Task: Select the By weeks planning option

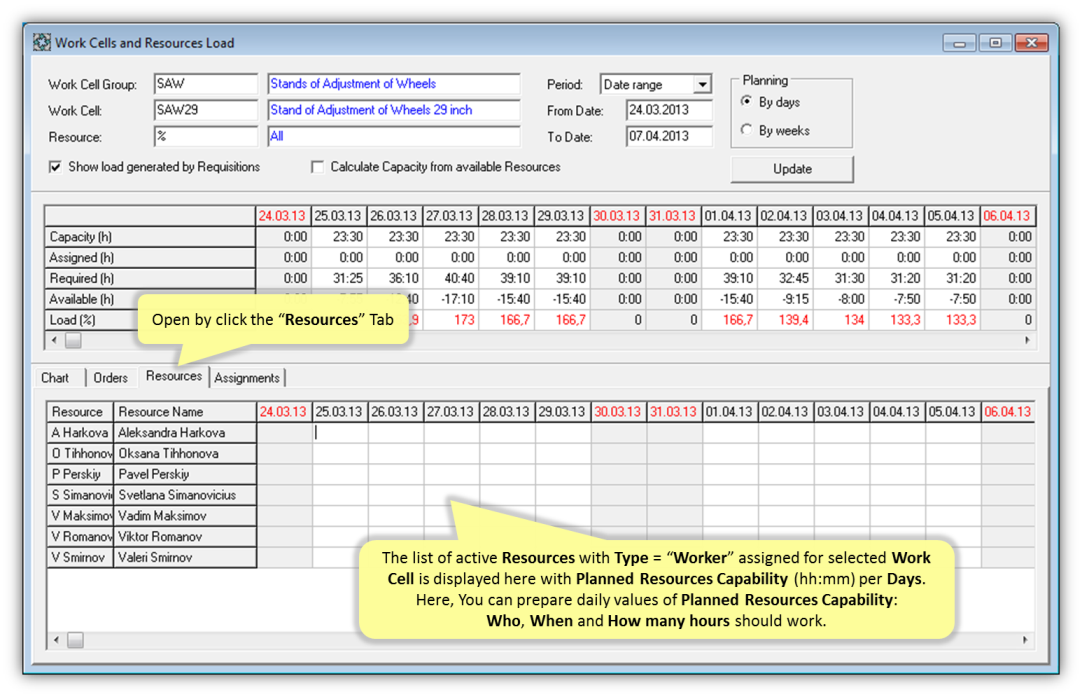Action: coord(747,130)
